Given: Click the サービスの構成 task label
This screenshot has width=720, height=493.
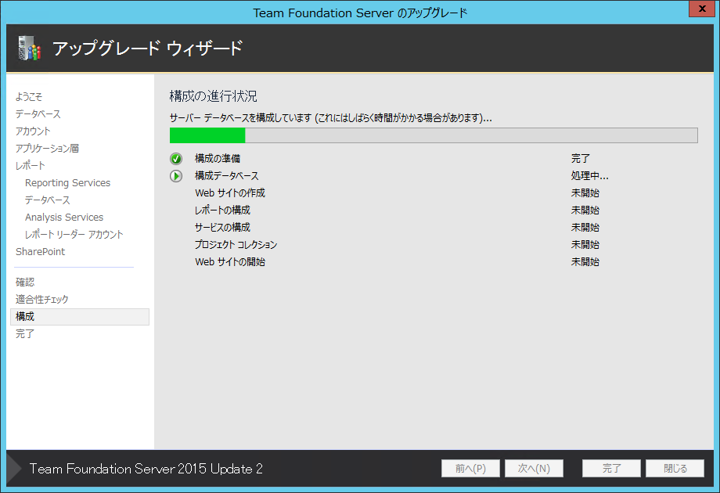Looking at the screenshot, I should [x=222, y=228].
